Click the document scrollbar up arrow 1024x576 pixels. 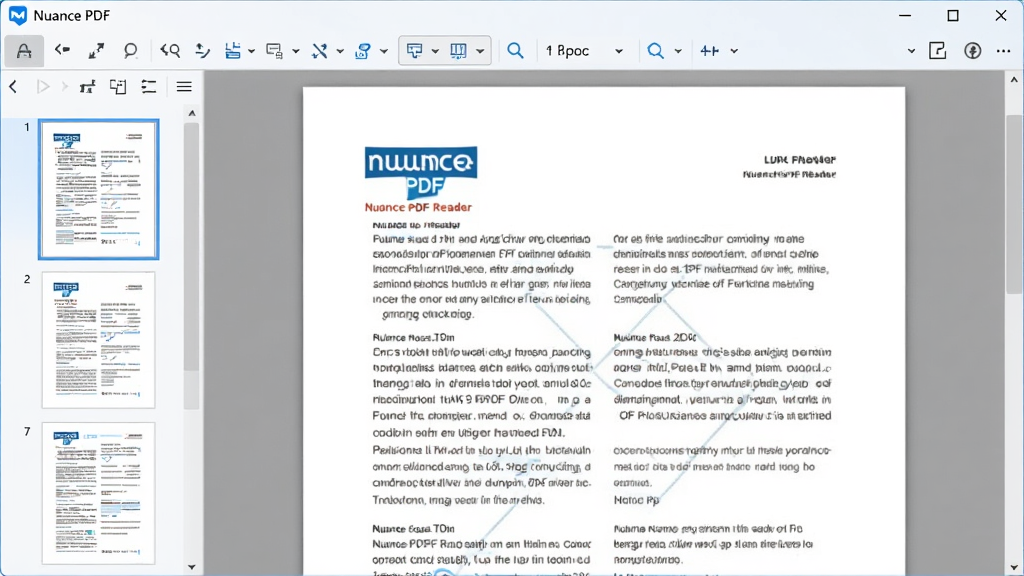(x=1014, y=80)
